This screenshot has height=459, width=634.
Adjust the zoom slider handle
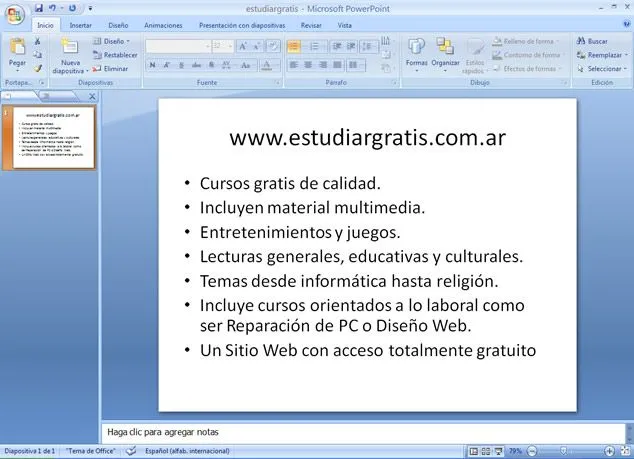click(563, 451)
